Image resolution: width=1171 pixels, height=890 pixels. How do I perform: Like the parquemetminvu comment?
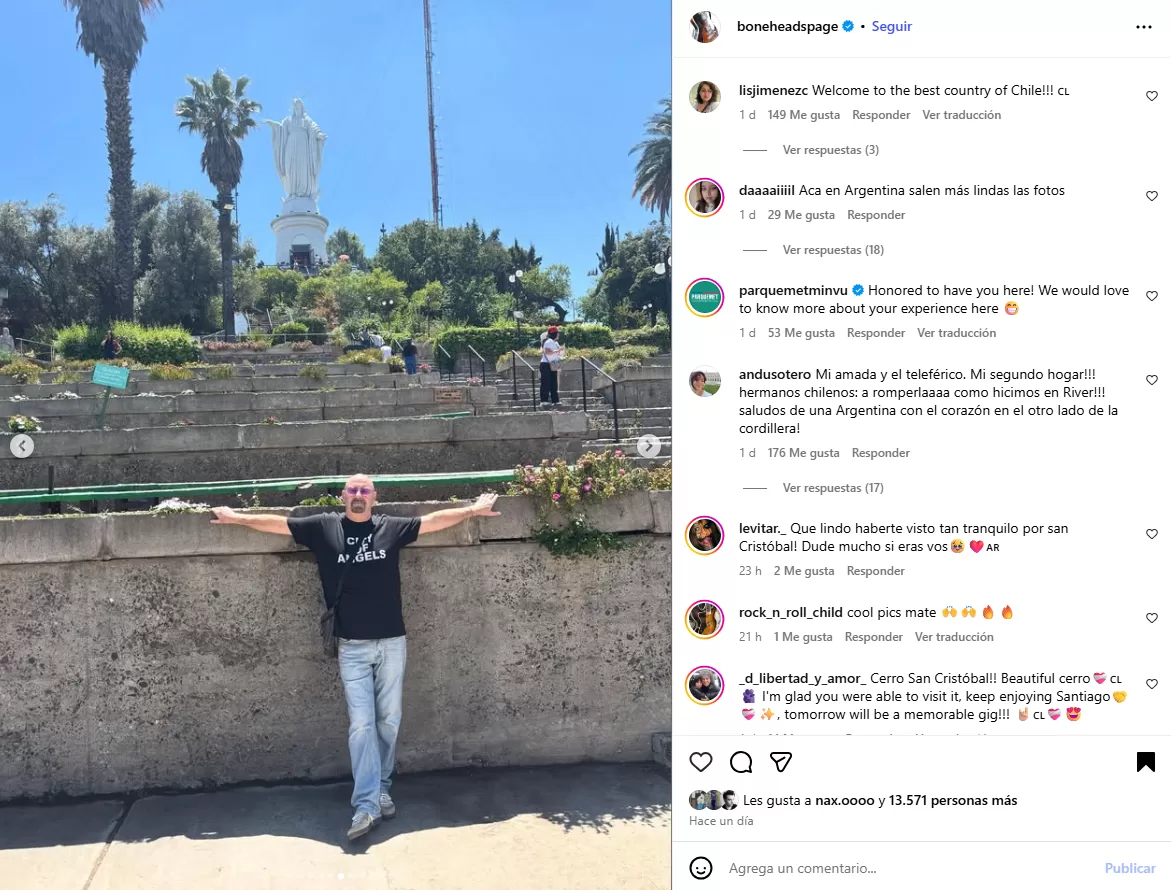pyautogui.click(x=1152, y=296)
